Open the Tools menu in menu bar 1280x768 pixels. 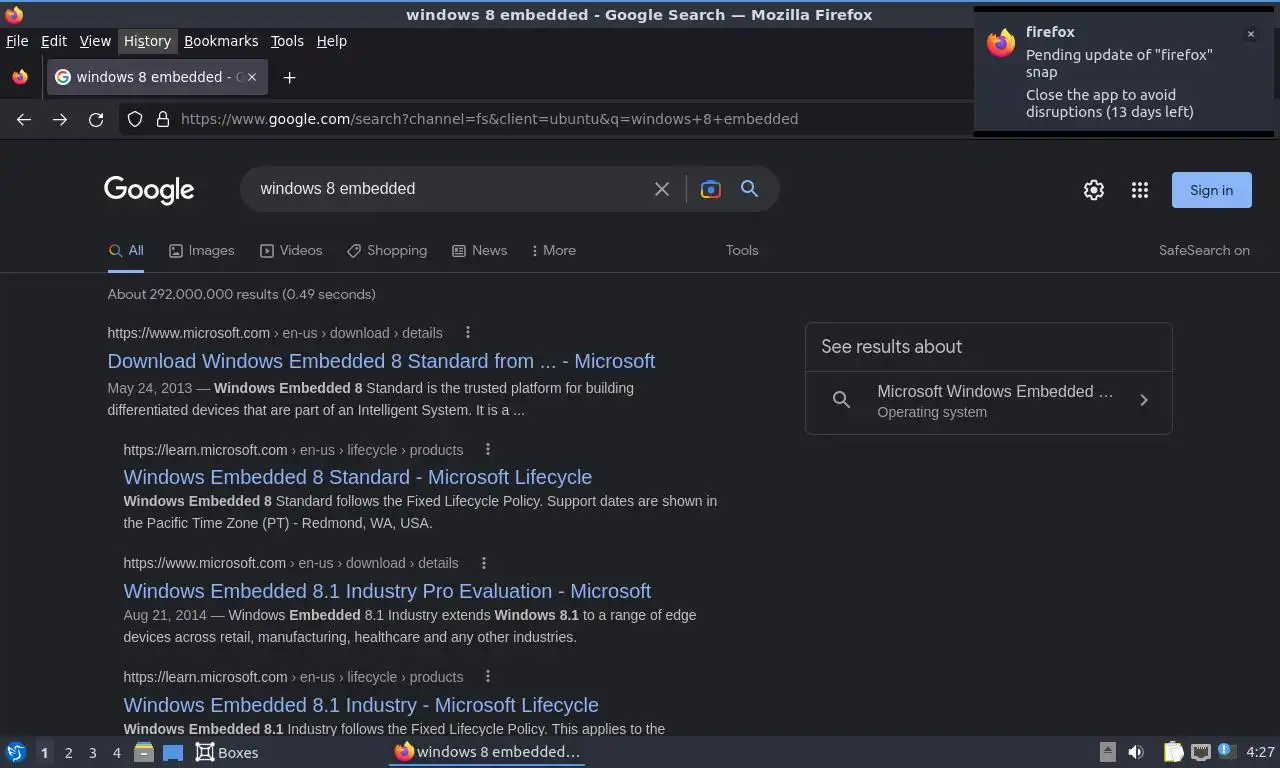[287, 41]
